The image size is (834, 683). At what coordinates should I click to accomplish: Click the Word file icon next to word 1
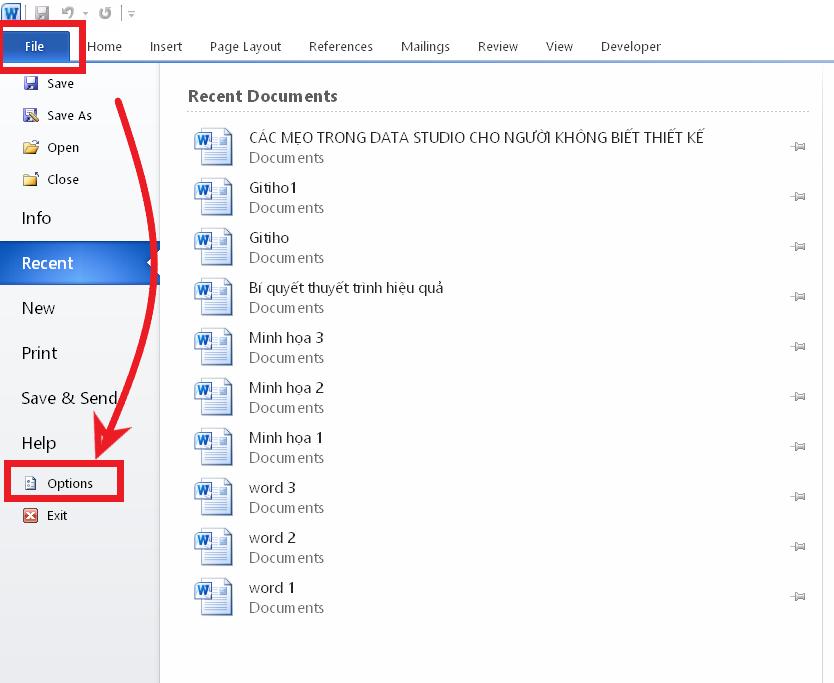213,597
